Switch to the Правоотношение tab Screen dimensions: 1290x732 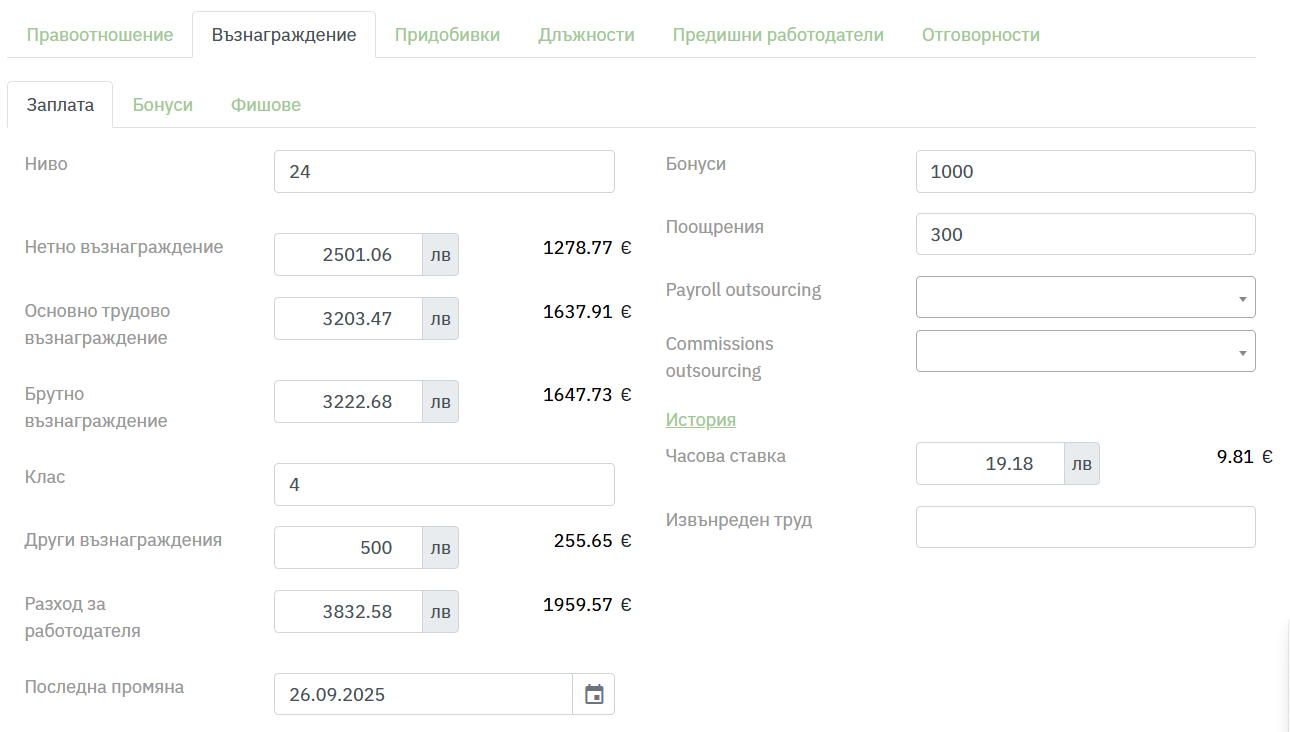100,35
